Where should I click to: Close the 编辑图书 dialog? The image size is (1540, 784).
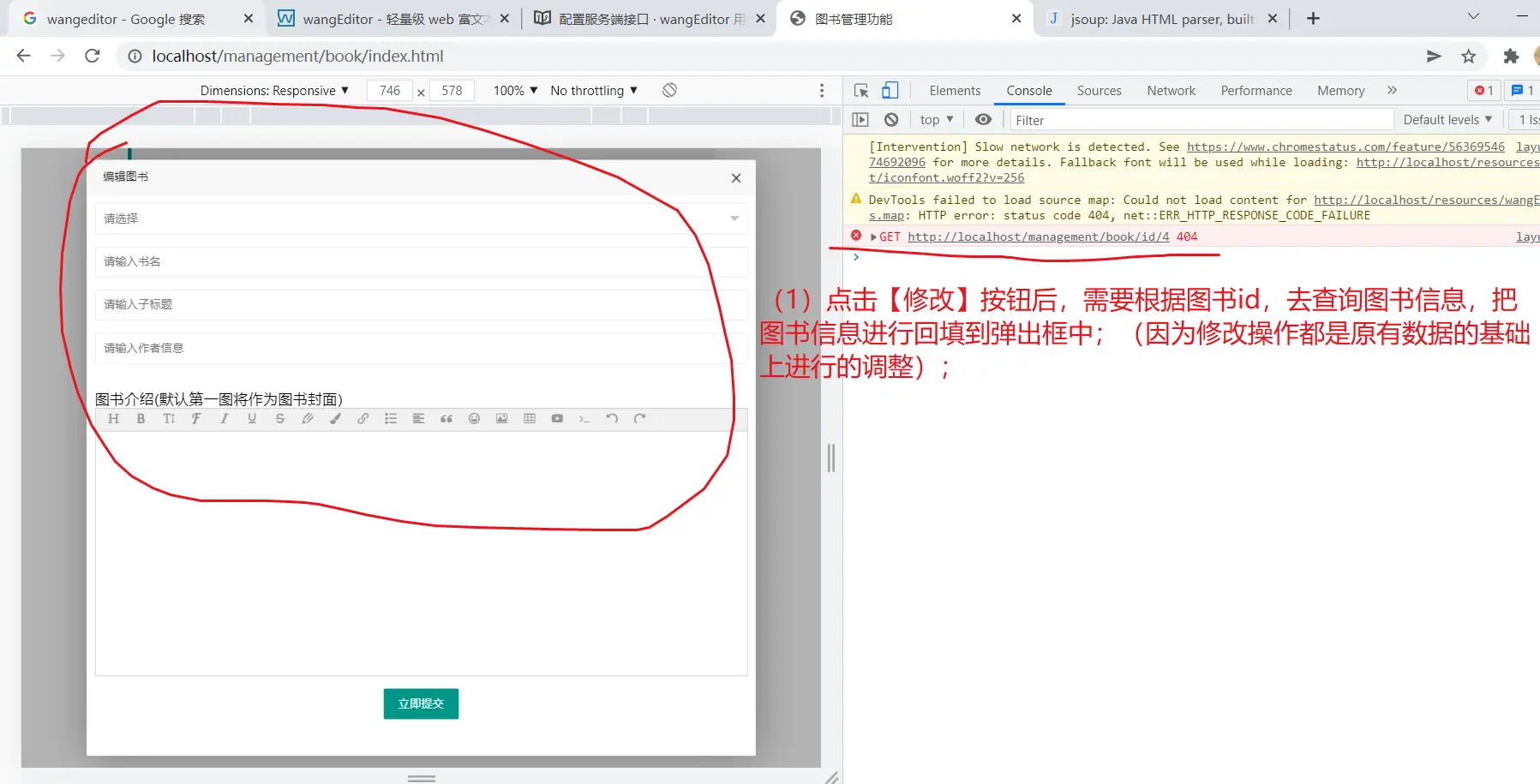pos(736,178)
